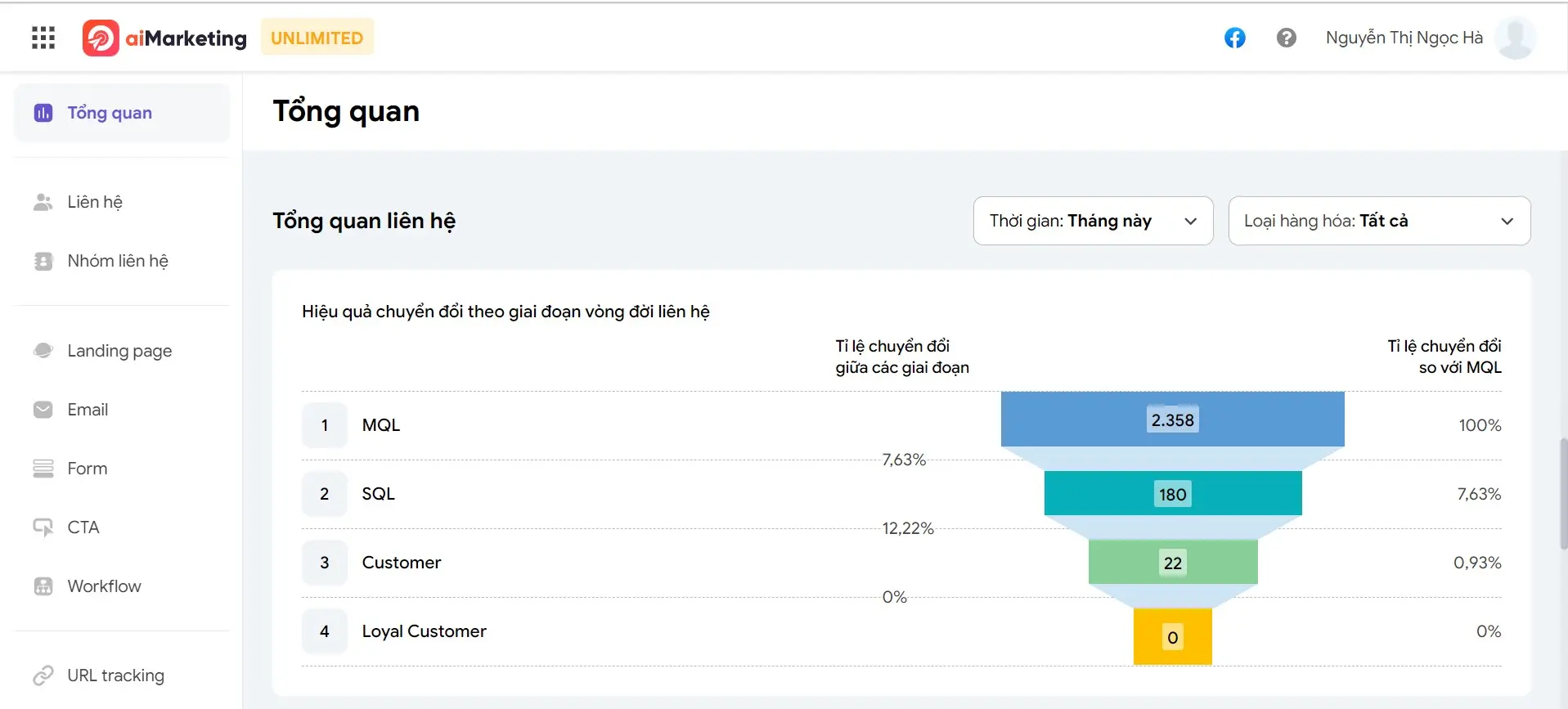
Task: Click the CTA cursor icon
Action: 43,527
